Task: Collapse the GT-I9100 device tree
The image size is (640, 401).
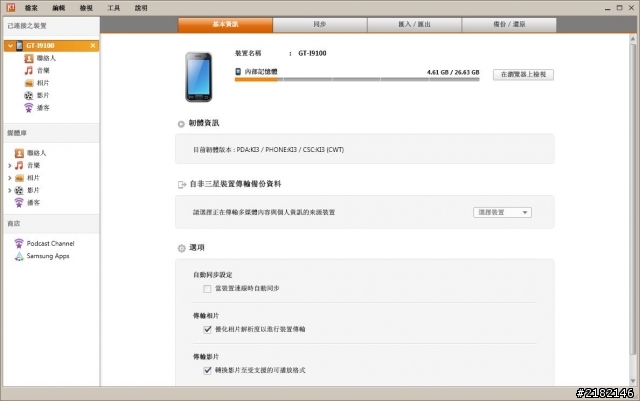Action: click(10, 46)
